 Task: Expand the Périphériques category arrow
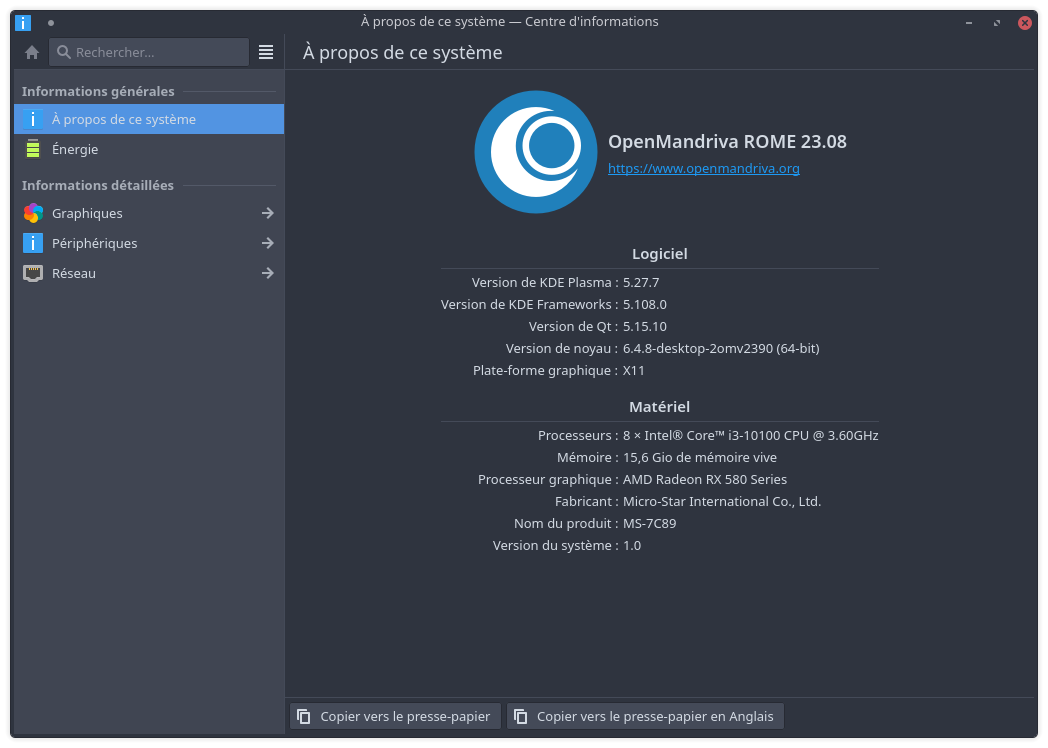pyautogui.click(x=267, y=243)
